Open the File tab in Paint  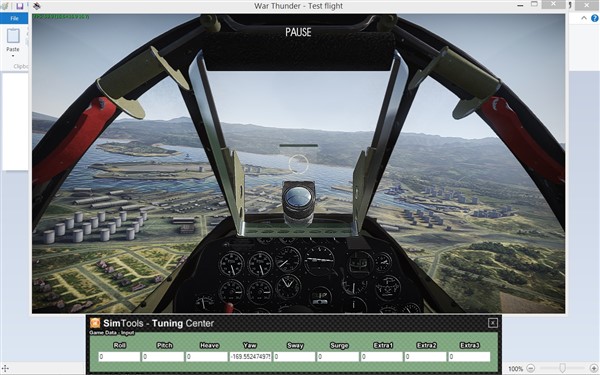(14, 18)
